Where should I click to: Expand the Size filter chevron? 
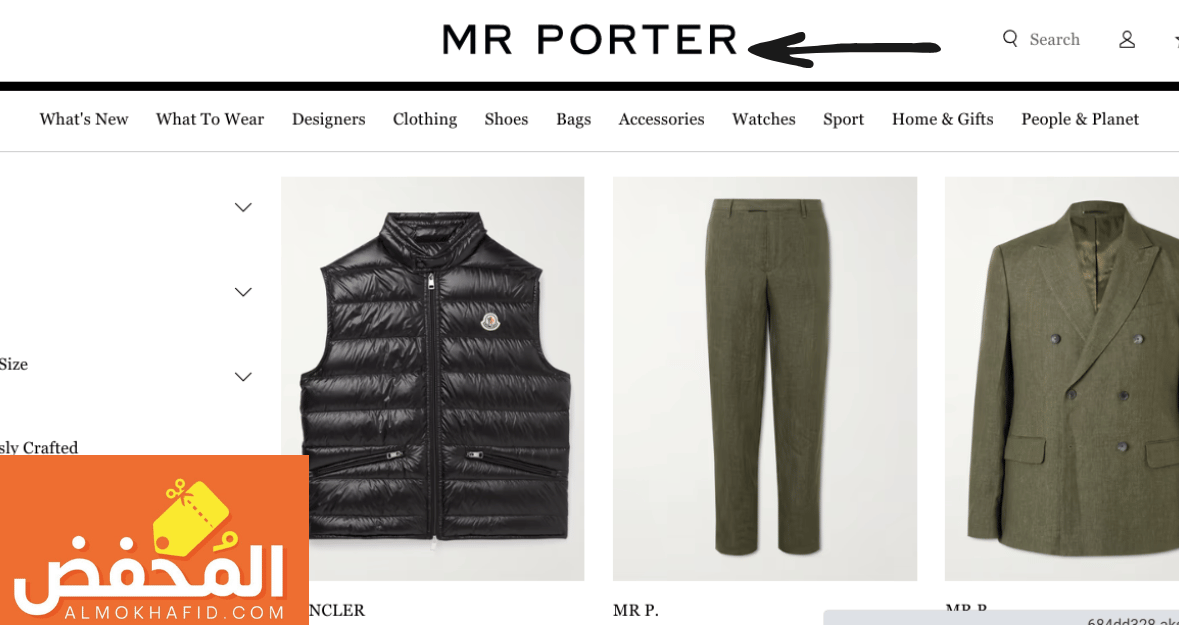pos(243,377)
